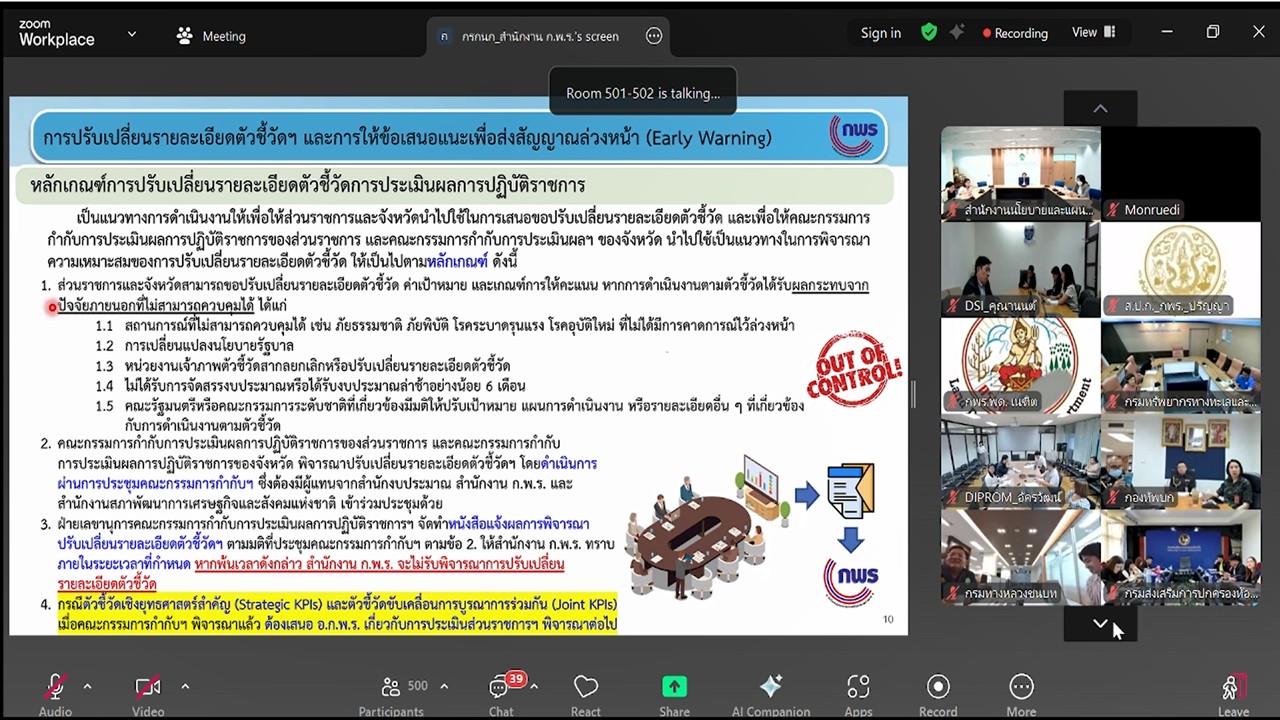Start sharing with green Share button
This screenshot has height=720, width=1280.
(674, 688)
